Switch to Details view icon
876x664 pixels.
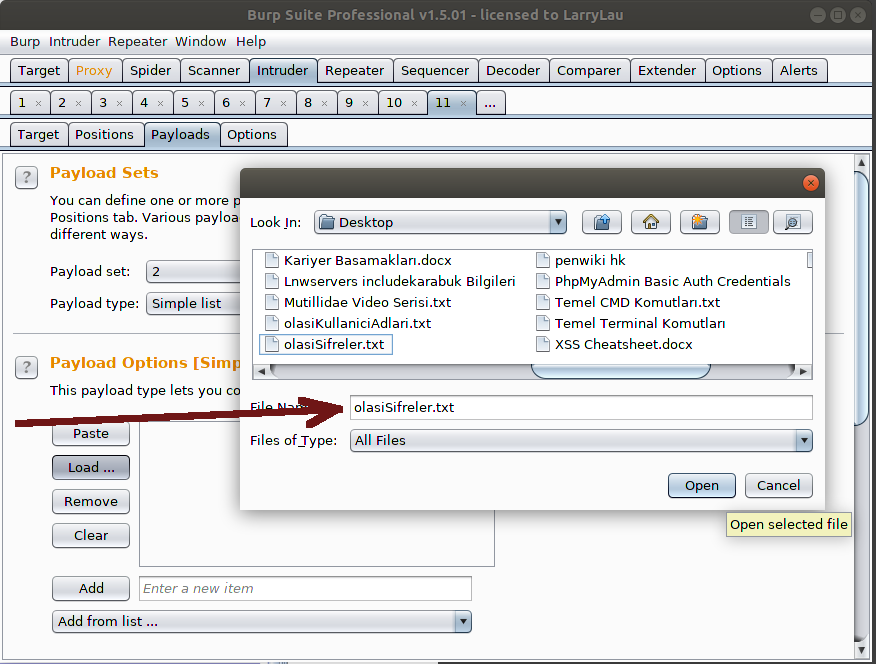coord(793,222)
